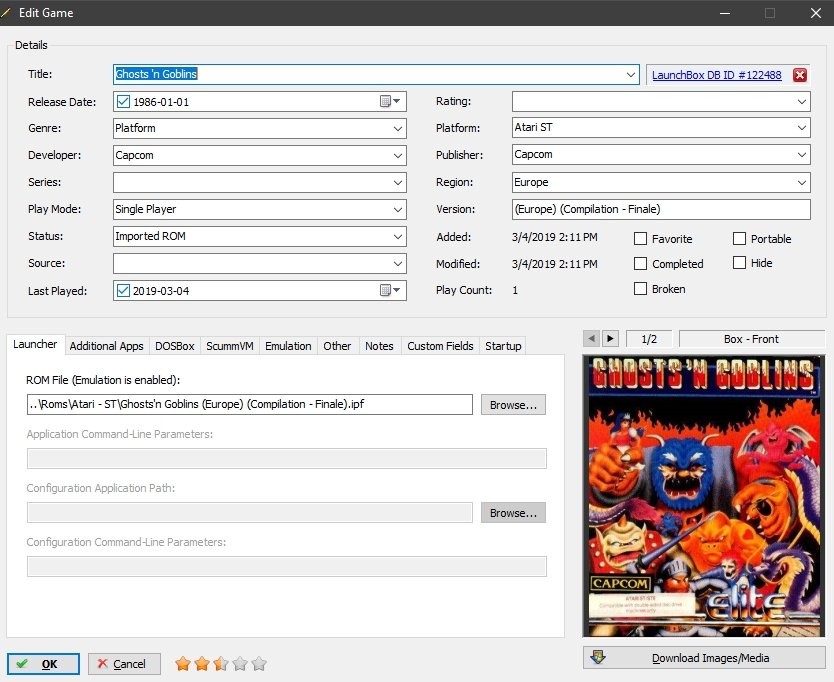Expand the Title dropdown
834x682 pixels.
click(631, 74)
